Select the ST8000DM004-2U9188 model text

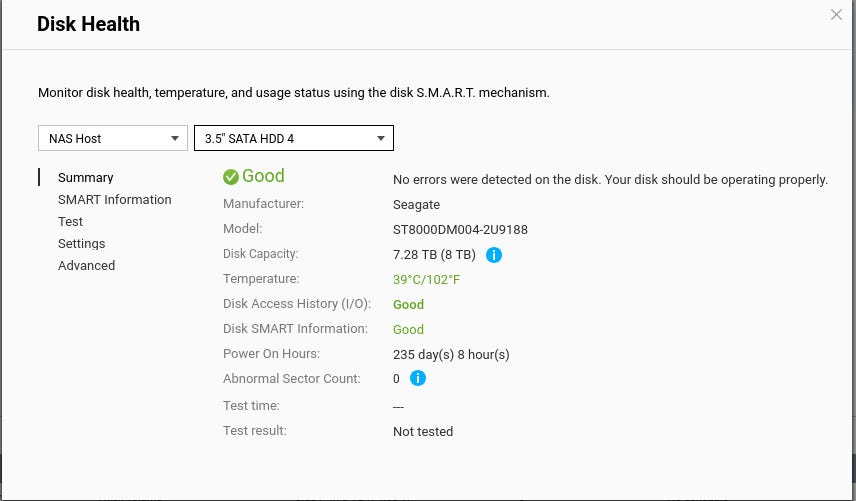[x=460, y=229]
